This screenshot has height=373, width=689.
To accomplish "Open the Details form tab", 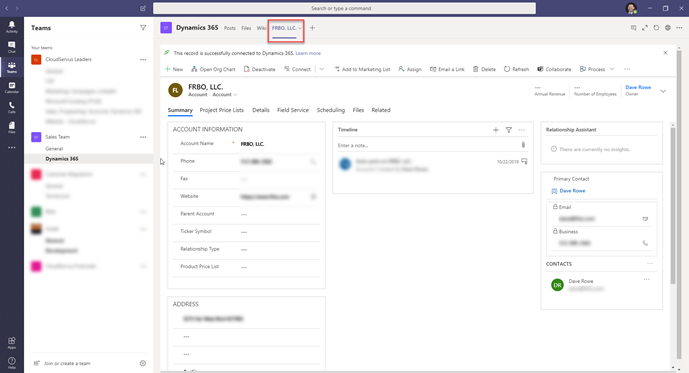I will (x=261, y=110).
